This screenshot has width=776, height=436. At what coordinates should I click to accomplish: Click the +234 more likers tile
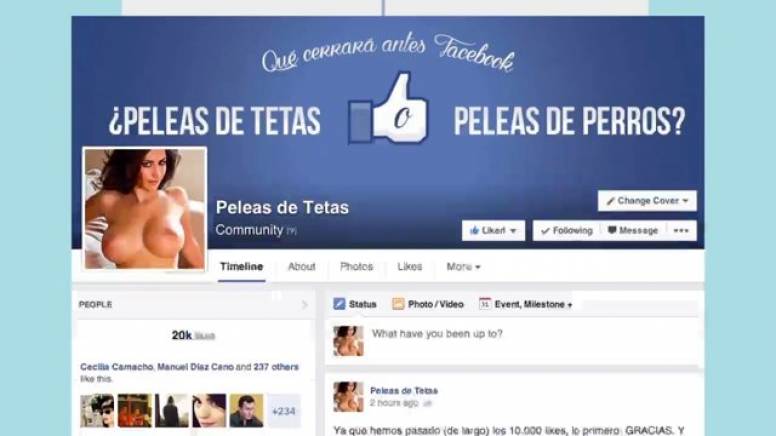click(x=284, y=411)
